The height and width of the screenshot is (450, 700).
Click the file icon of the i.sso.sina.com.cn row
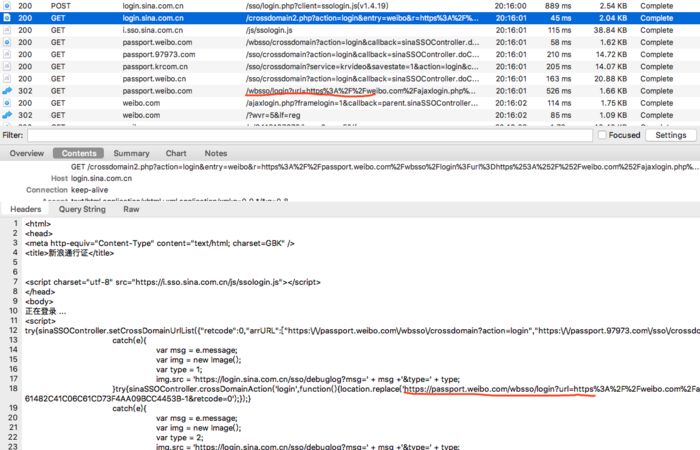point(7,30)
